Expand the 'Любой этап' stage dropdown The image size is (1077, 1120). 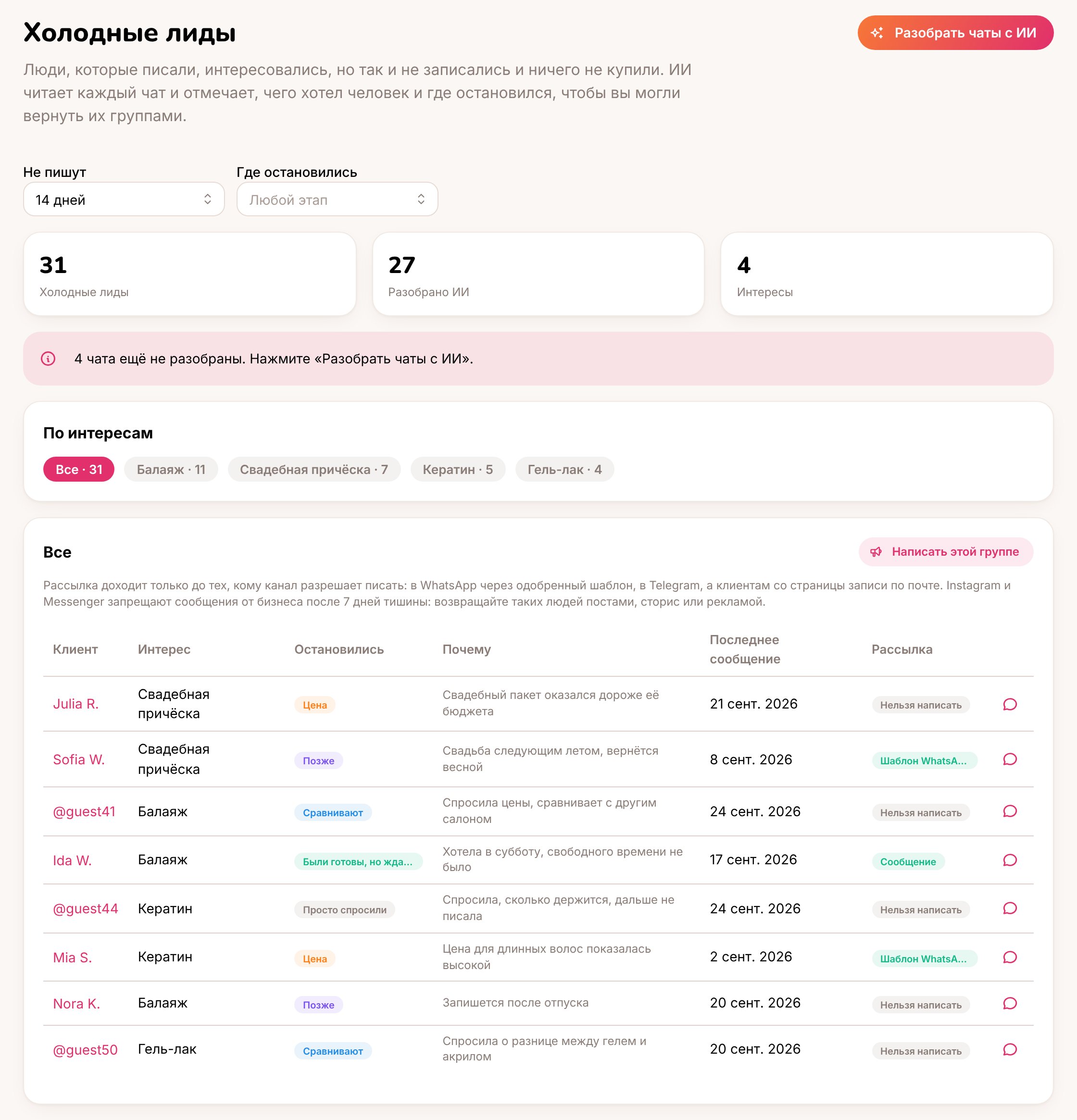tap(337, 199)
